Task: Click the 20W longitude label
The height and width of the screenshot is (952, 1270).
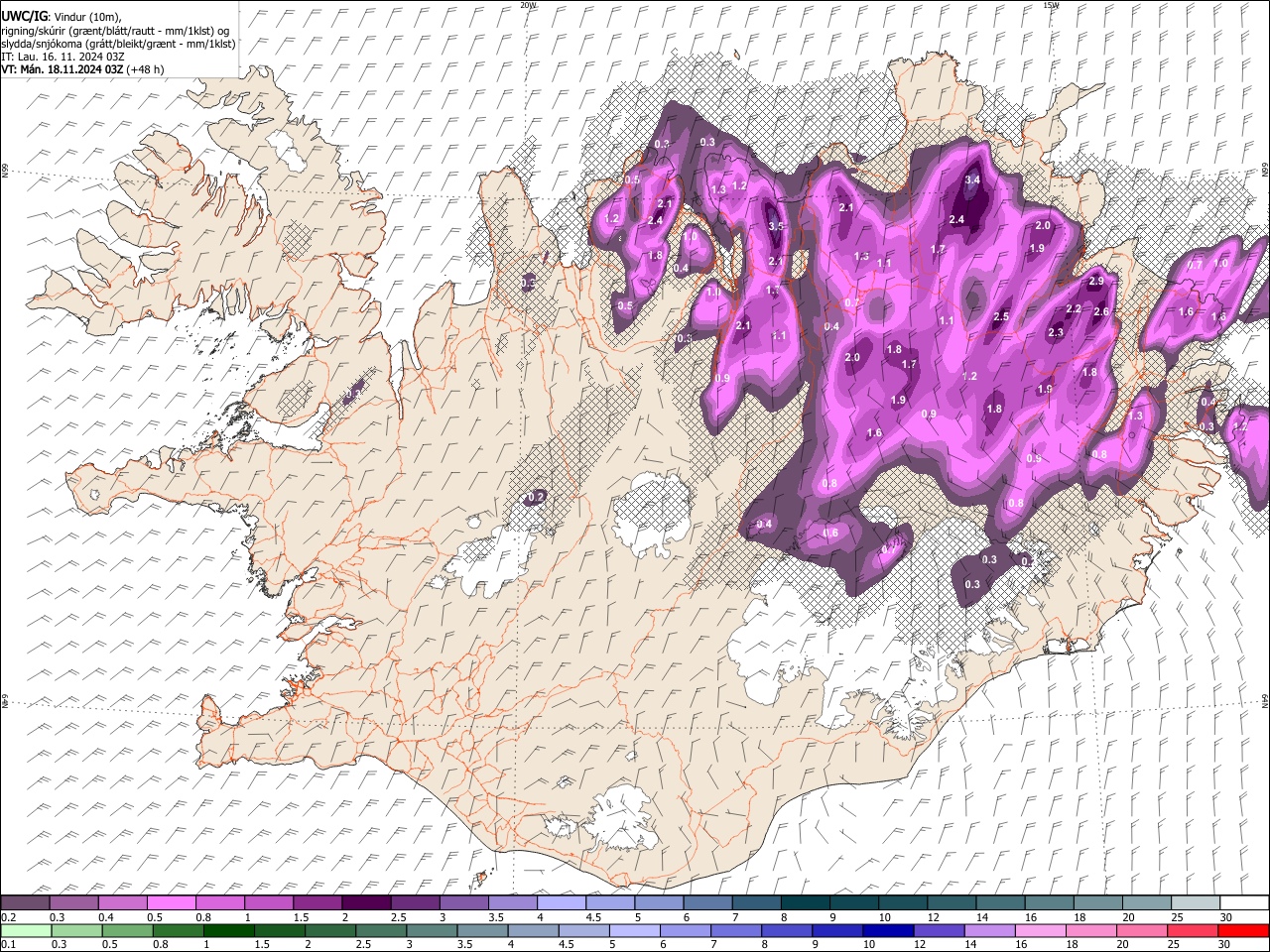Action: (x=528, y=5)
